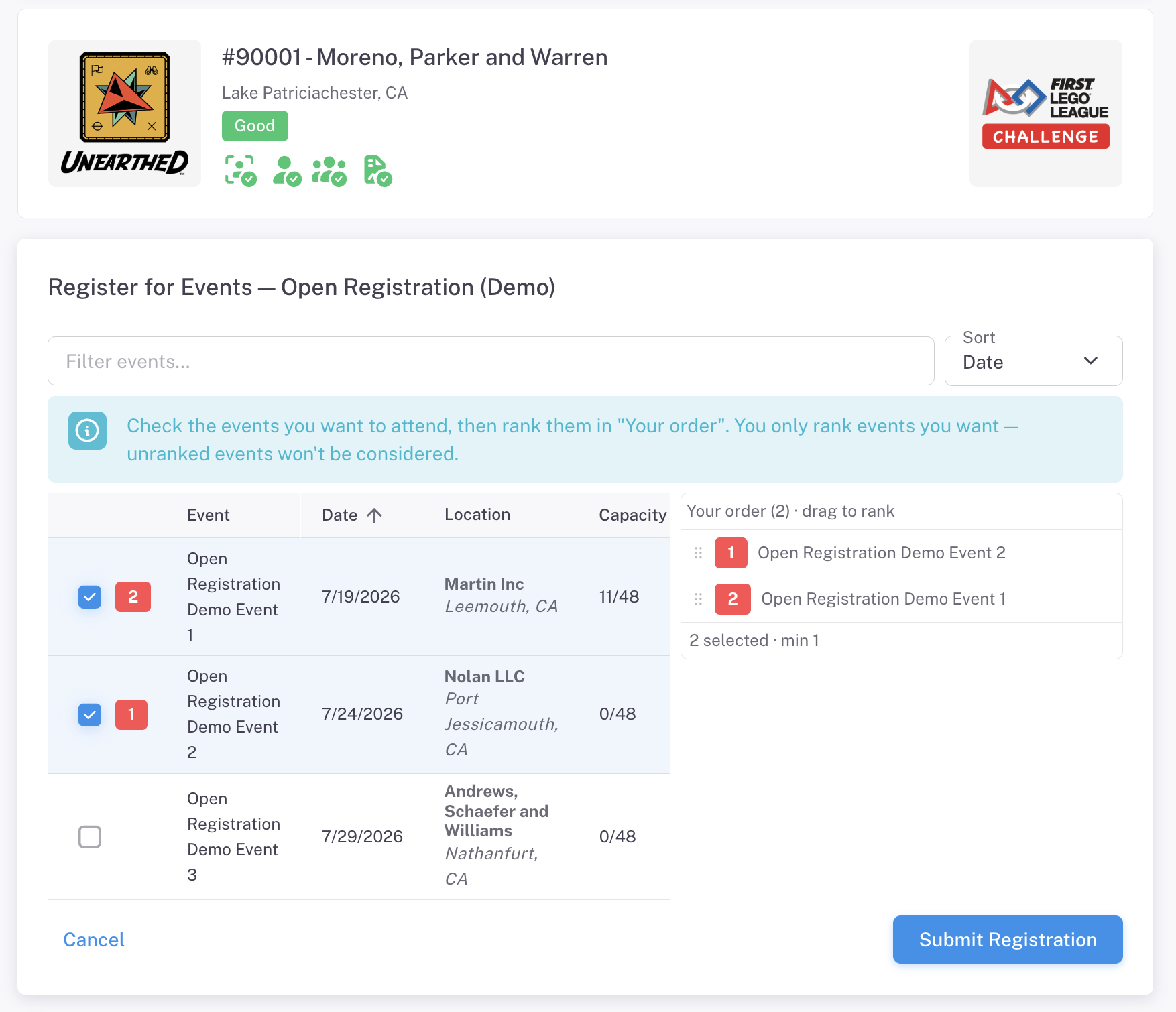The width and height of the screenshot is (1176, 1012).
Task: Click the info icon in the blue banner
Action: [87, 430]
